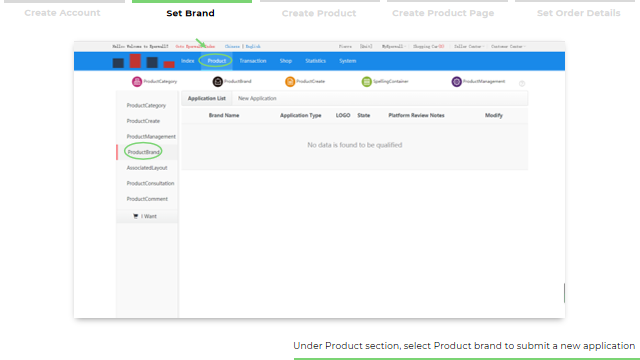Open the Statistics menu
Image resolution: width=640 pixels, height=360 pixels.
point(316,61)
